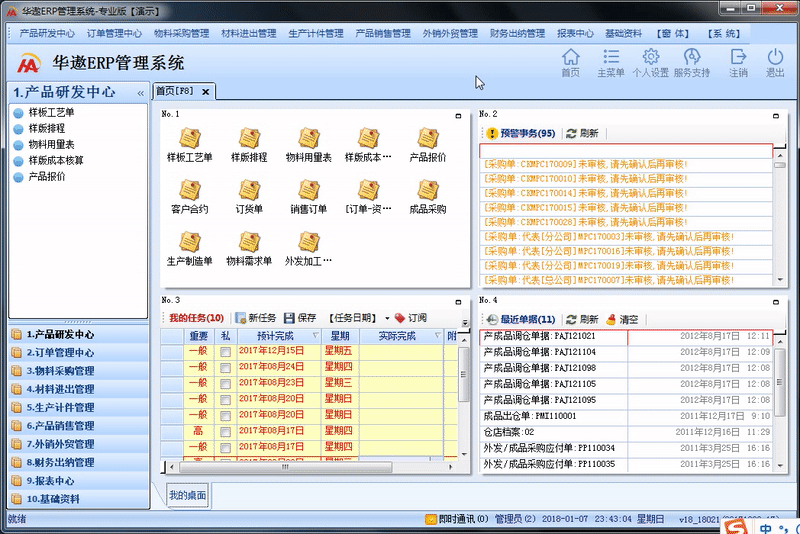Open the 物料需求单 desktop shortcut icon
The image size is (800, 534).
[249, 248]
